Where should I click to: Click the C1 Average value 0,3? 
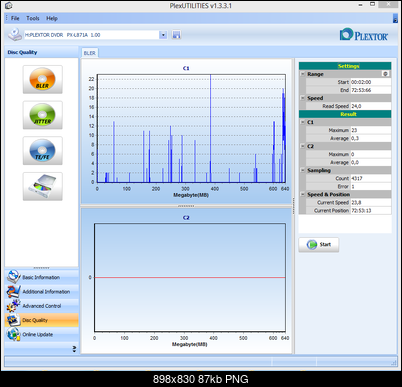(370, 138)
